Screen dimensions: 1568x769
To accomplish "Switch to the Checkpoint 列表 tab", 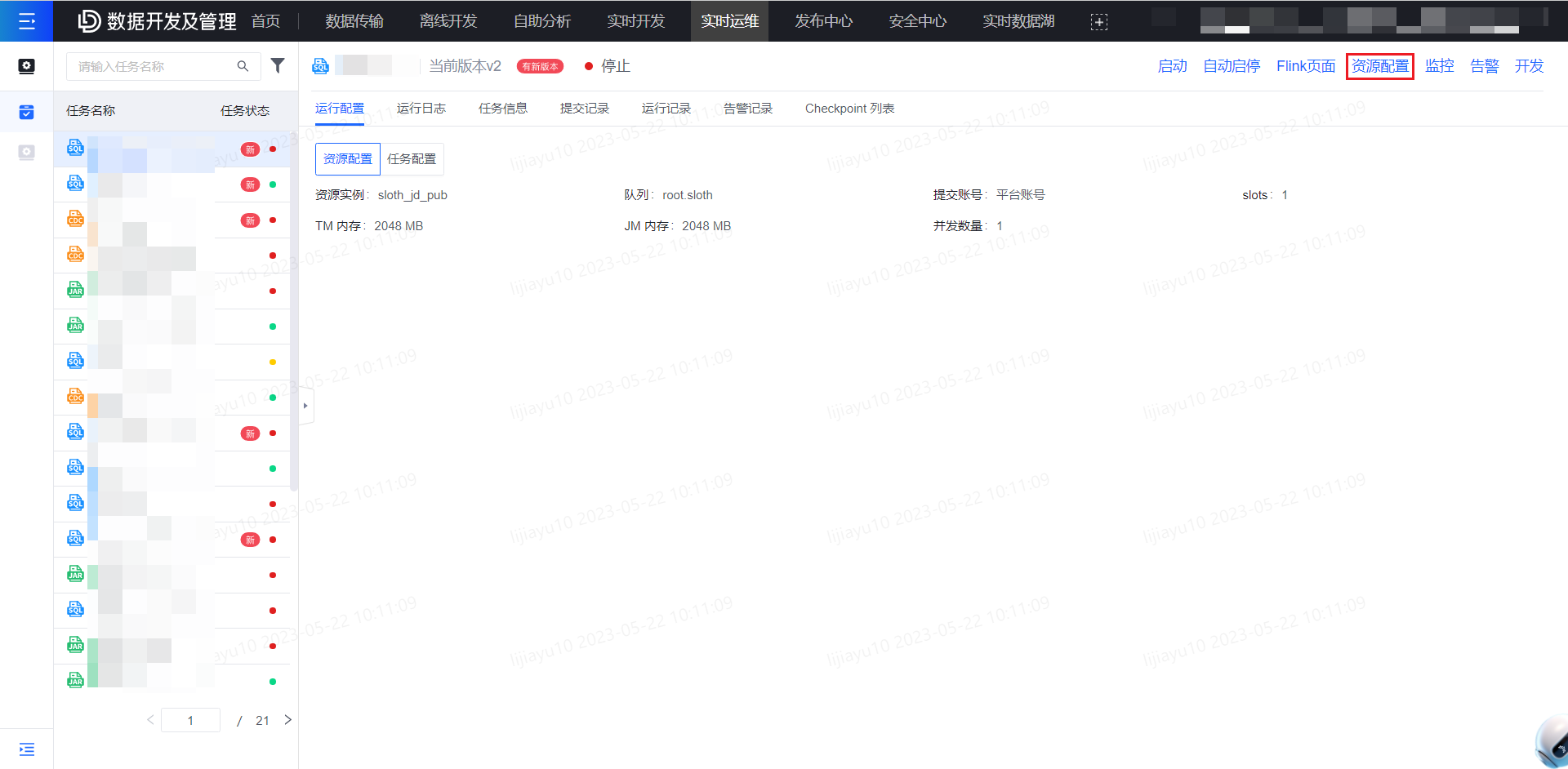I will (849, 108).
